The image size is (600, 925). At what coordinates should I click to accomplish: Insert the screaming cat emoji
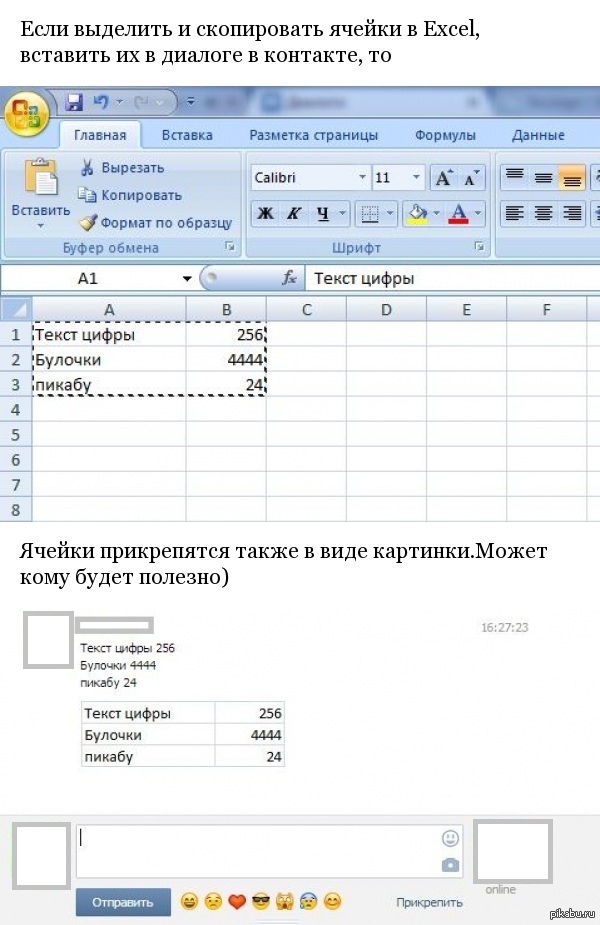(x=284, y=901)
